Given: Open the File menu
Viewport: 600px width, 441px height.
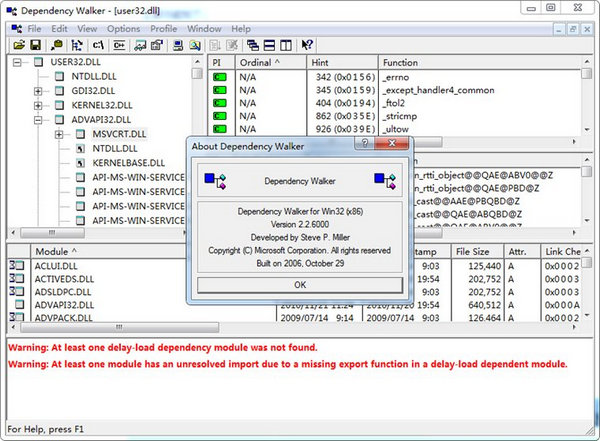Looking at the screenshot, I should click(34, 29).
